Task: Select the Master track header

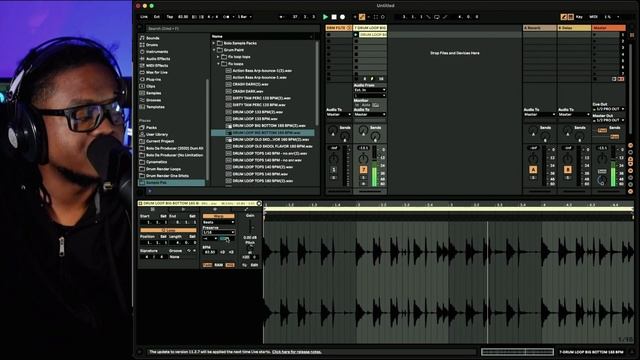Action: (x=608, y=28)
